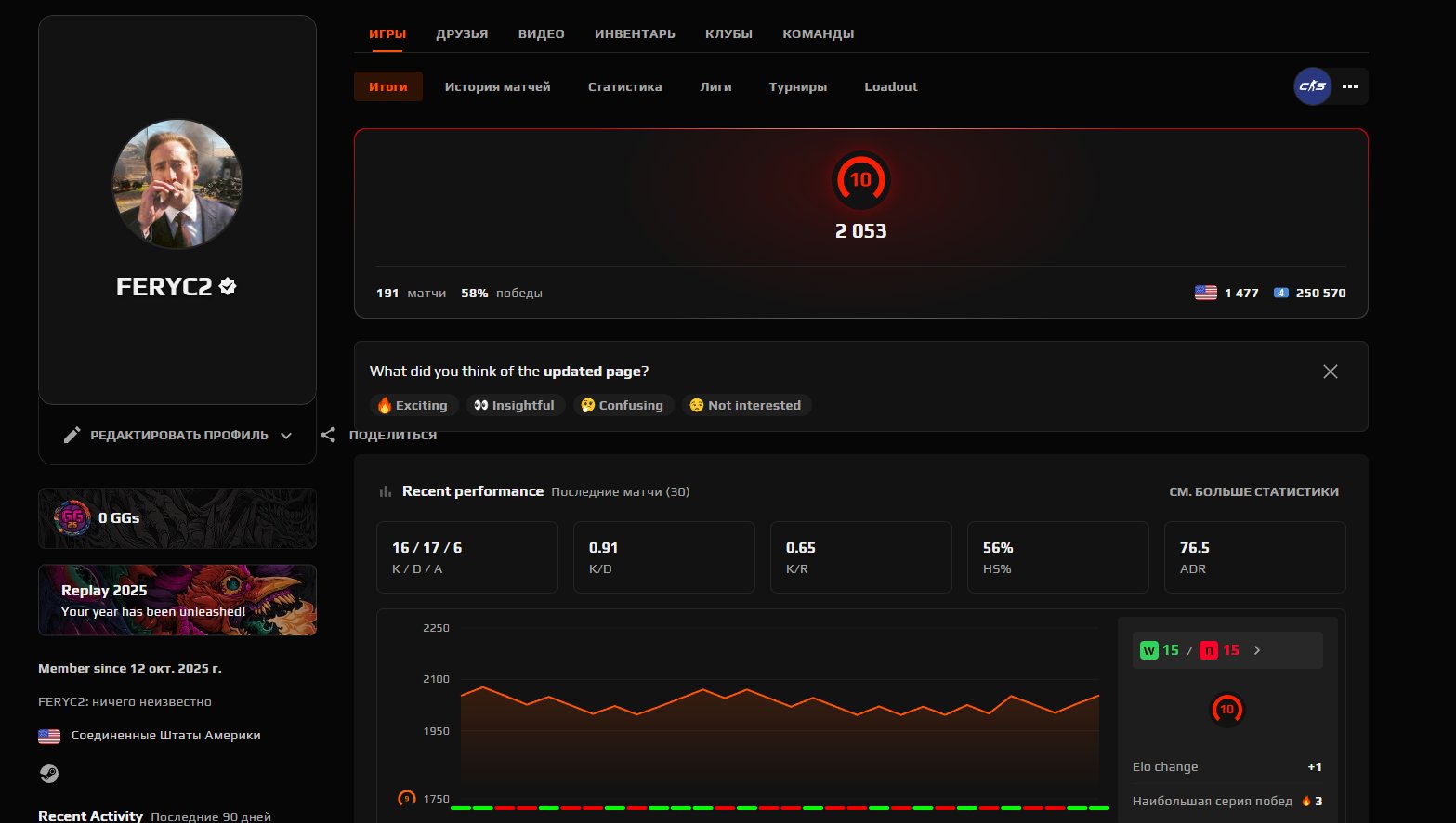Click the US flag beside 1 477
Screen dimensions: 1456x823
[x=1205, y=292]
